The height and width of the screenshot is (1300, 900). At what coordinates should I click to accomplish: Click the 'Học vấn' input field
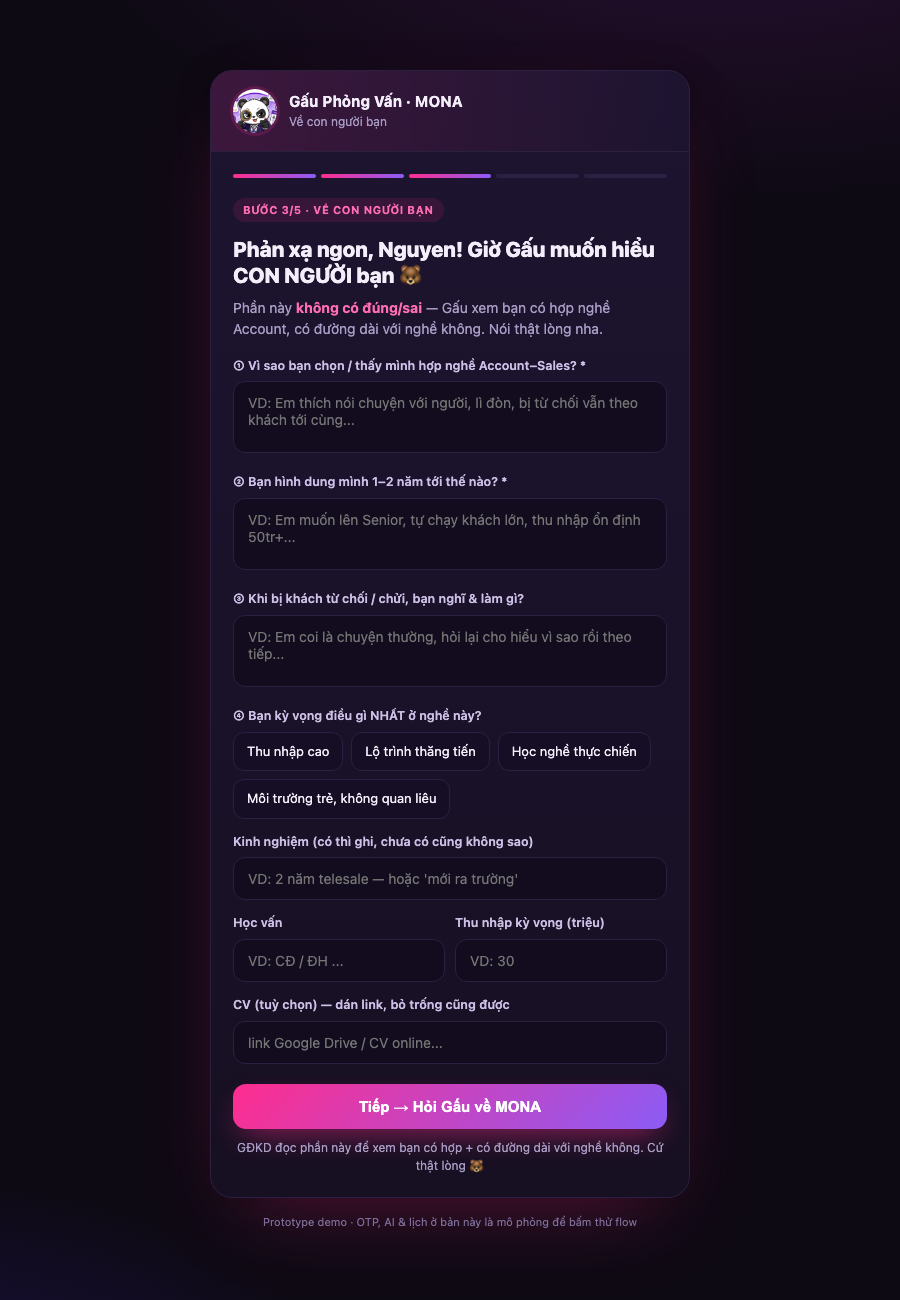tap(339, 961)
